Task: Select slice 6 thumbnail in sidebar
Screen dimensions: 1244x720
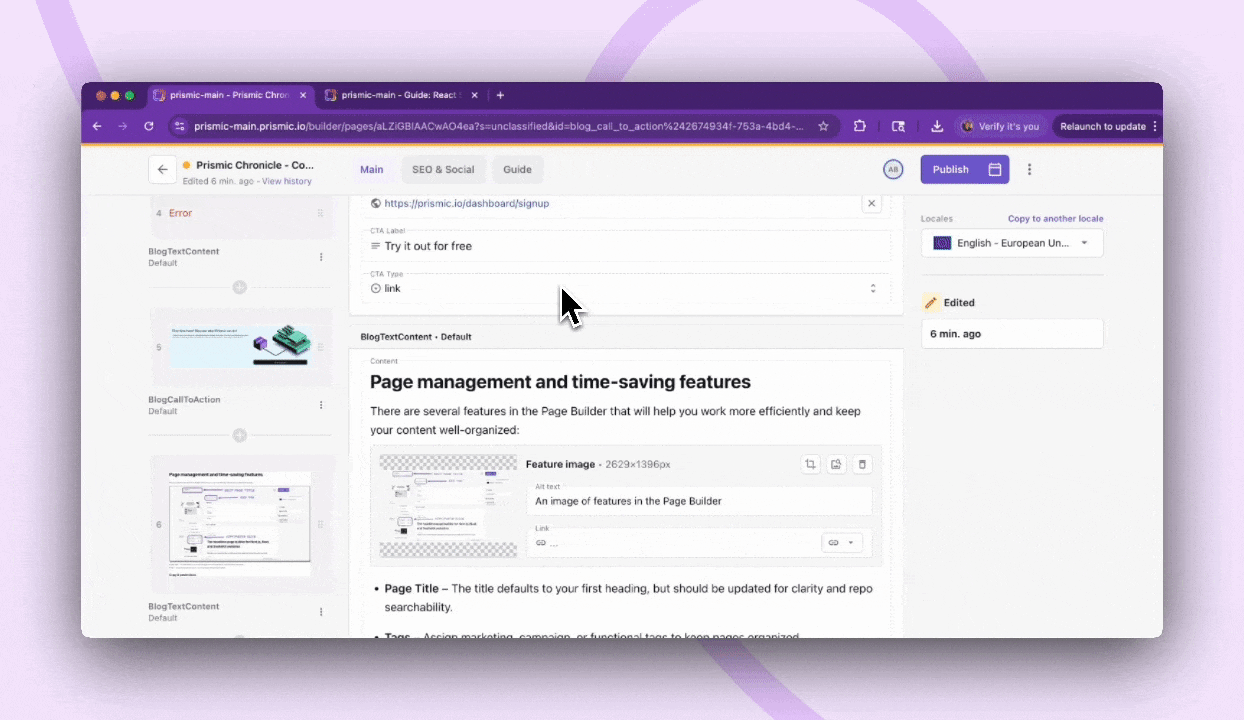Action: [x=239, y=523]
